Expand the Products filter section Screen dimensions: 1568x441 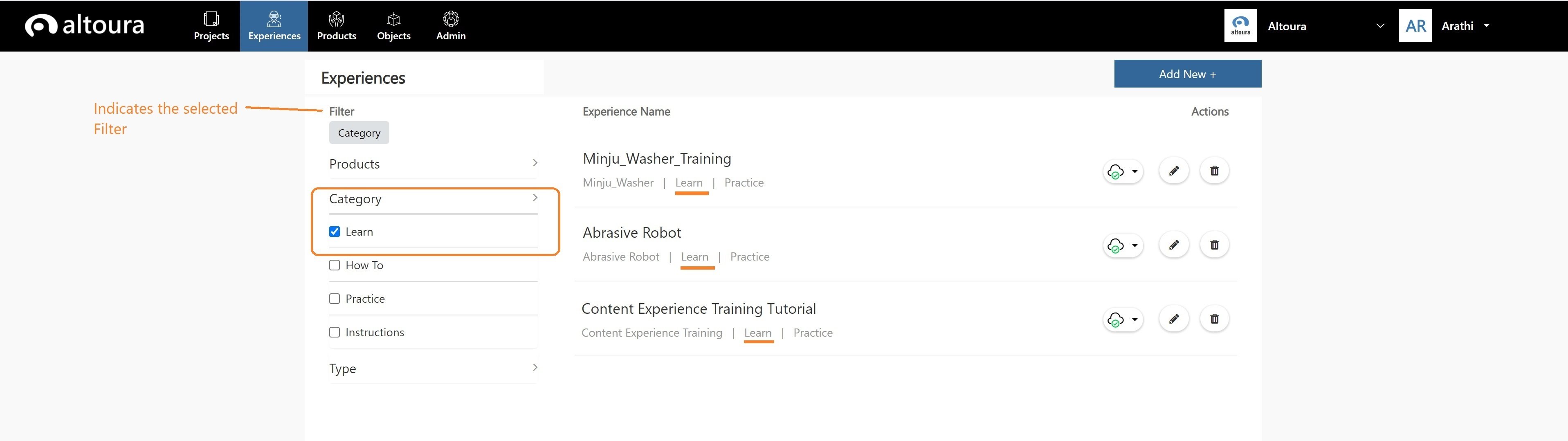pyautogui.click(x=434, y=164)
